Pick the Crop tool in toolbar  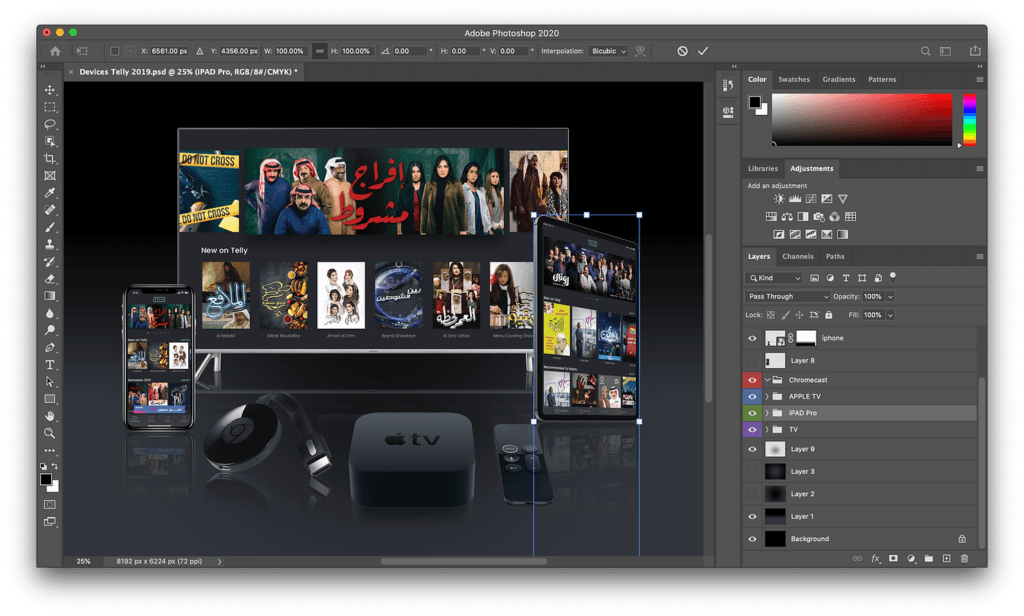50,159
